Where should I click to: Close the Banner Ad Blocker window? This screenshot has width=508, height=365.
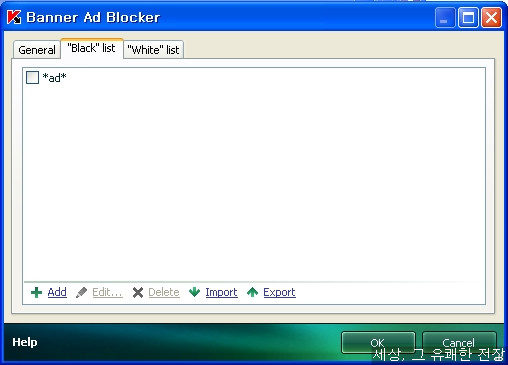tap(491, 18)
